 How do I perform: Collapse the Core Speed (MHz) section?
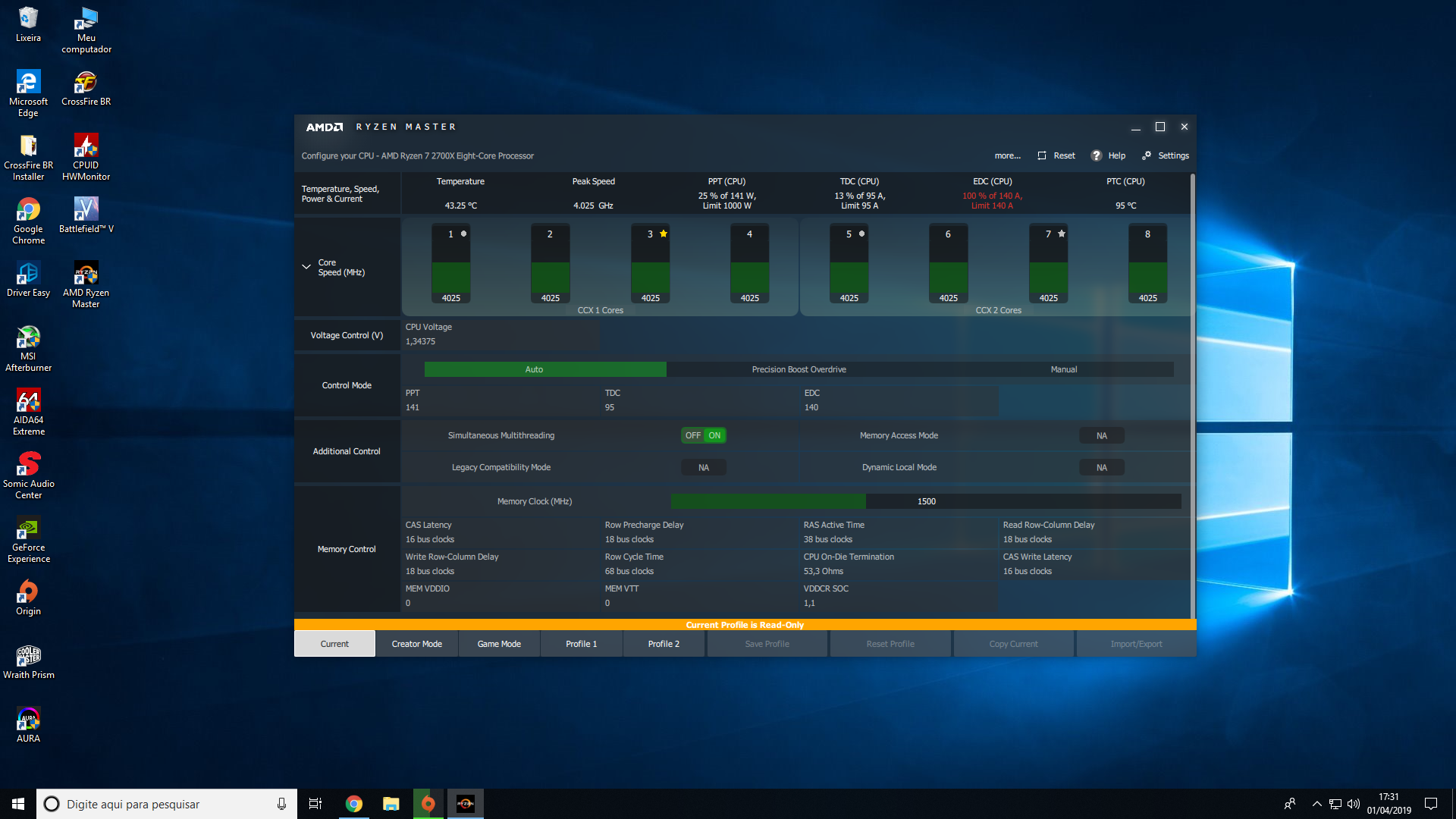(306, 267)
